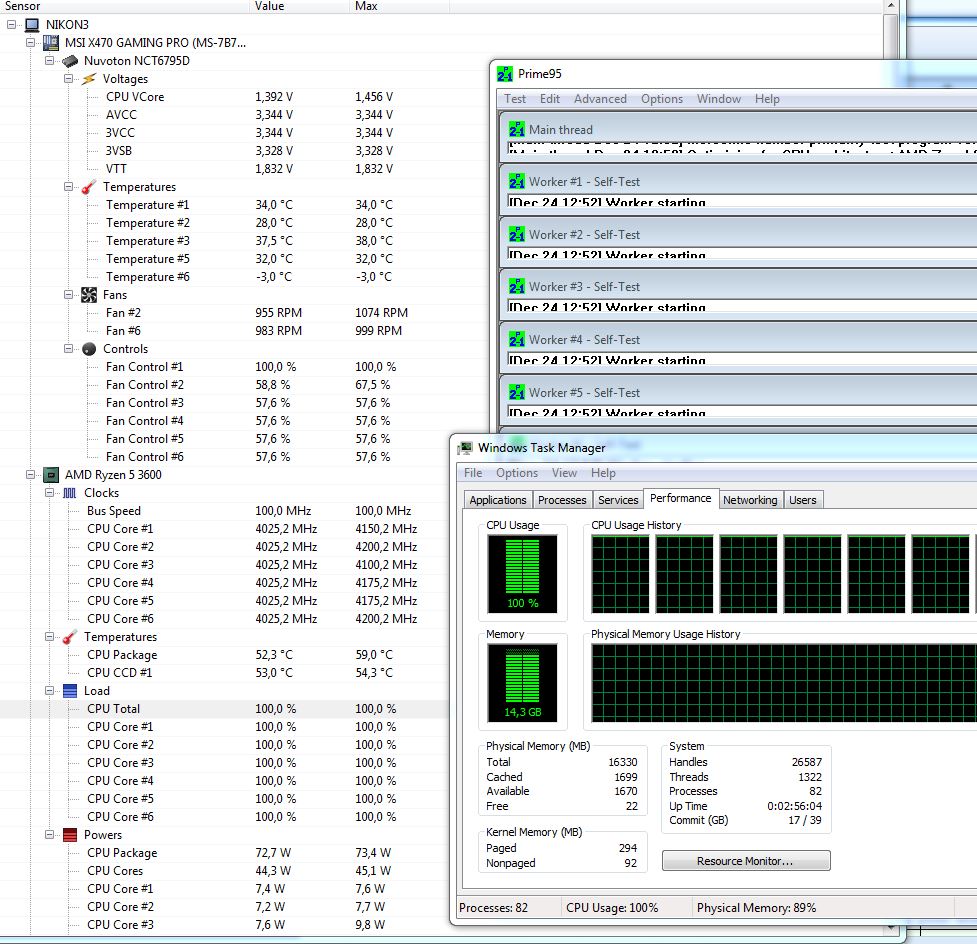
Task: Open Task Manager's View menu
Action: click(x=564, y=473)
